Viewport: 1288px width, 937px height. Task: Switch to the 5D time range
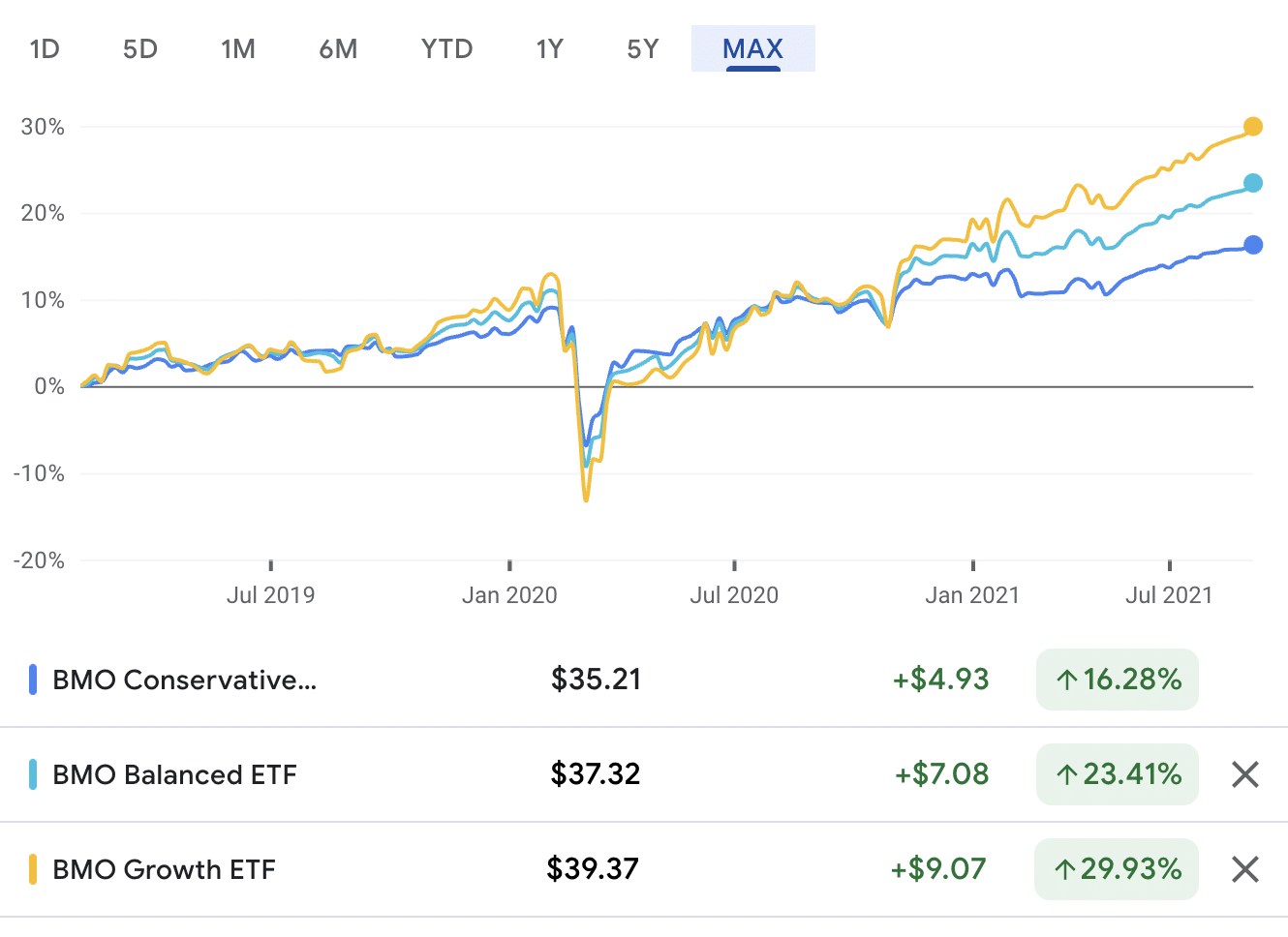pyautogui.click(x=139, y=48)
